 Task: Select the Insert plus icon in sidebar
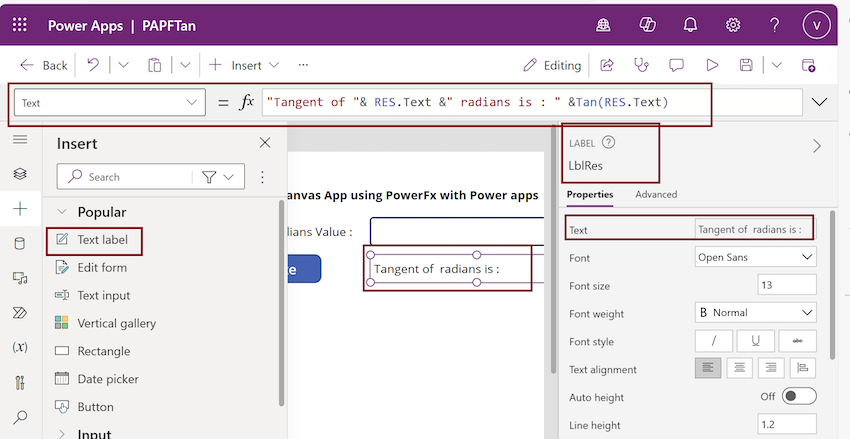[x=20, y=209]
